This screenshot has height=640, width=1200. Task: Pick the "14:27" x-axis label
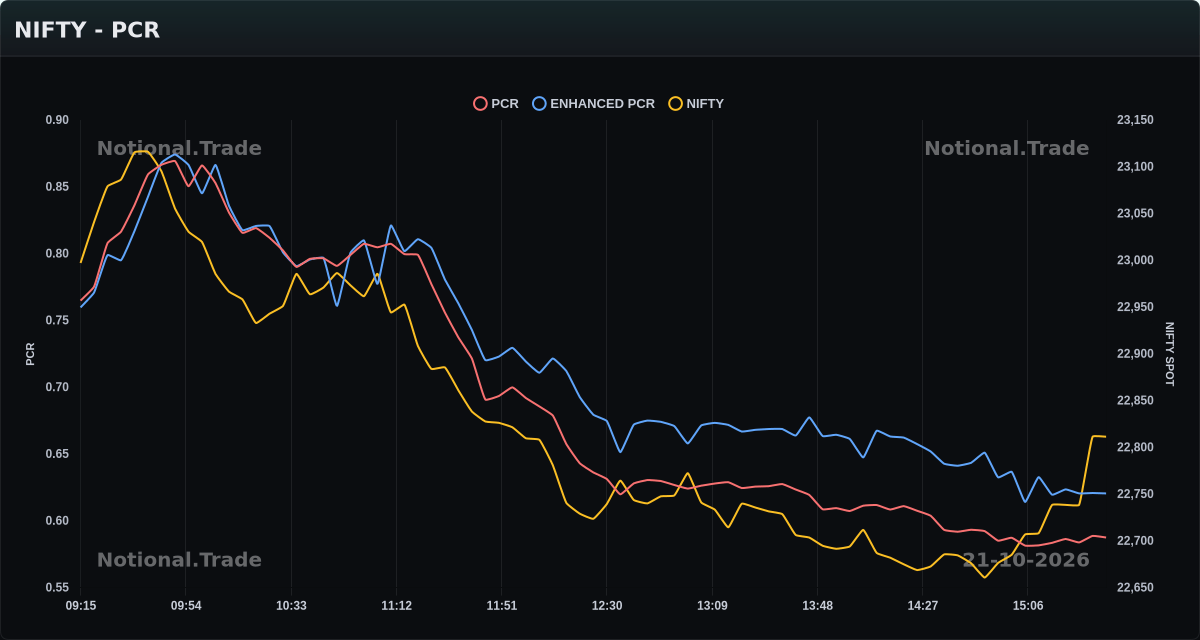tap(922, 606)
